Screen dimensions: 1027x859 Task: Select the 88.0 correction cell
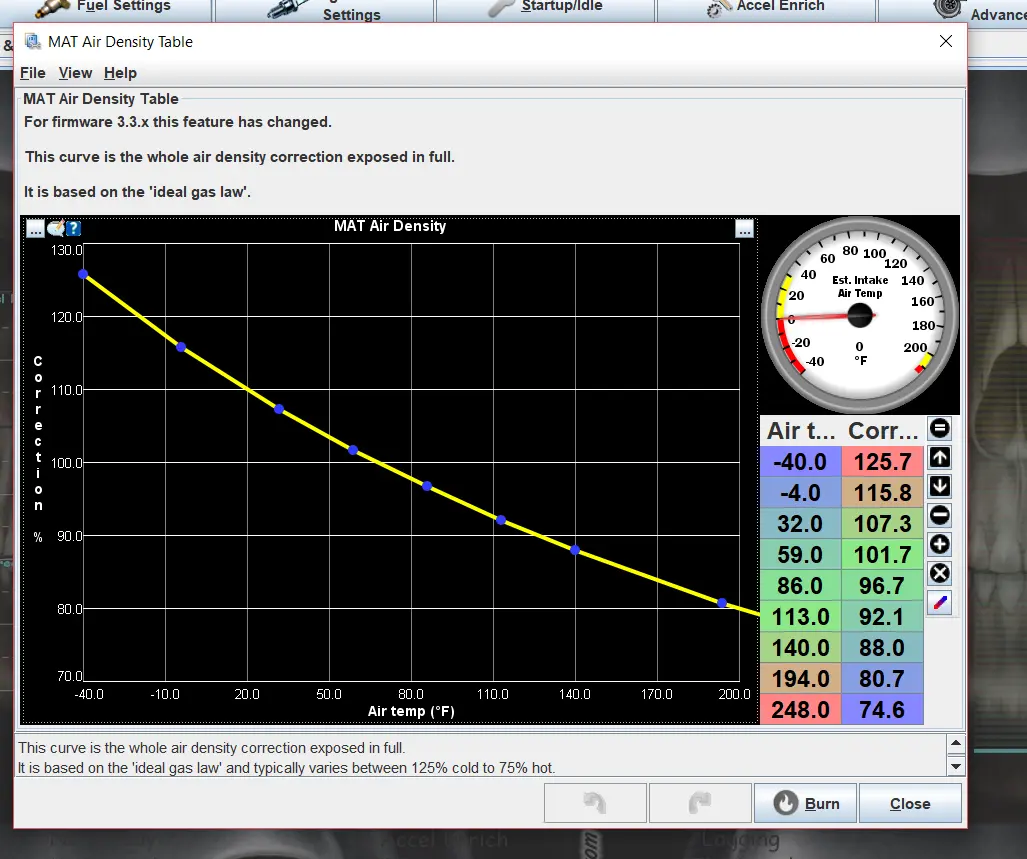(x=882, y=648)
